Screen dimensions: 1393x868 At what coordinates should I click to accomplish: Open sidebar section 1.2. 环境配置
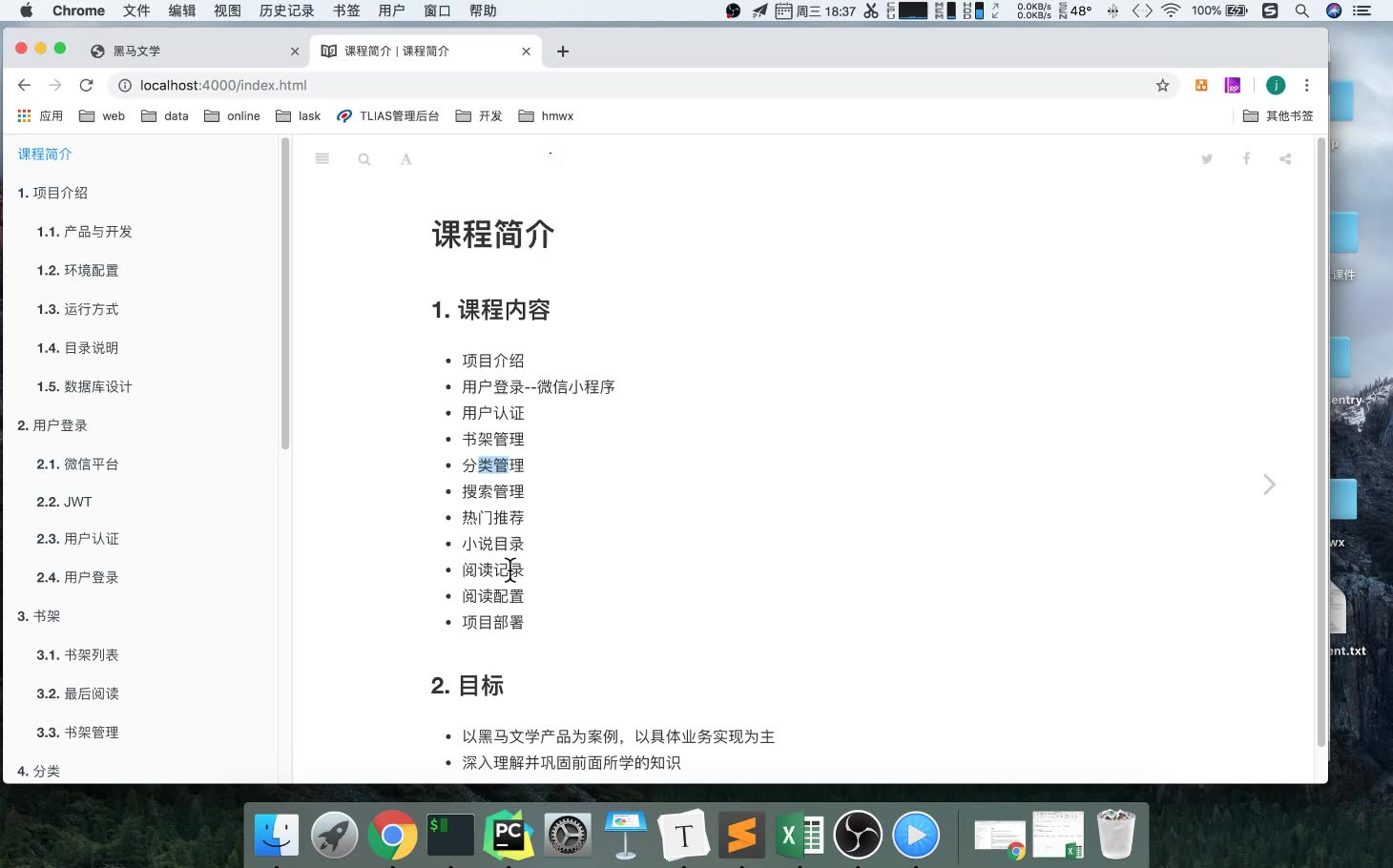[78, 271]
